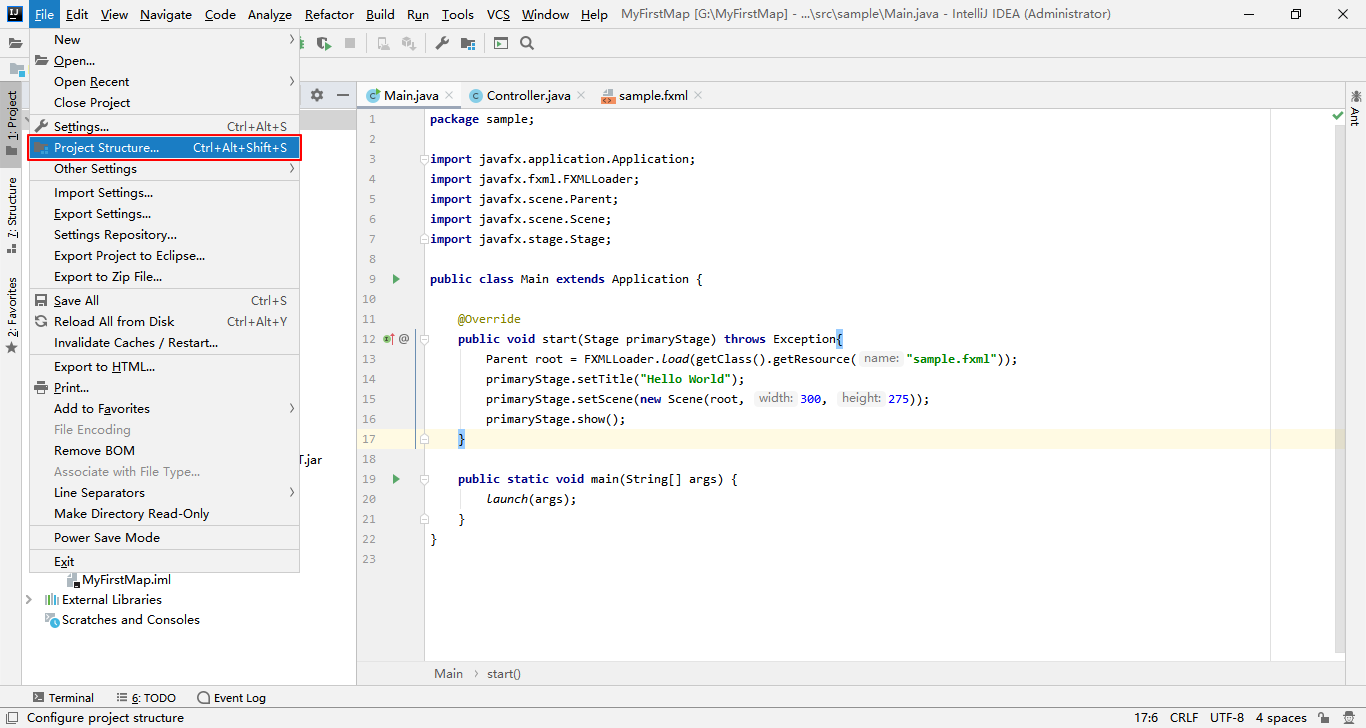Screen dimensions: 1366x728
Task: Choose Reload All from Disk
Action: [164, 321]
